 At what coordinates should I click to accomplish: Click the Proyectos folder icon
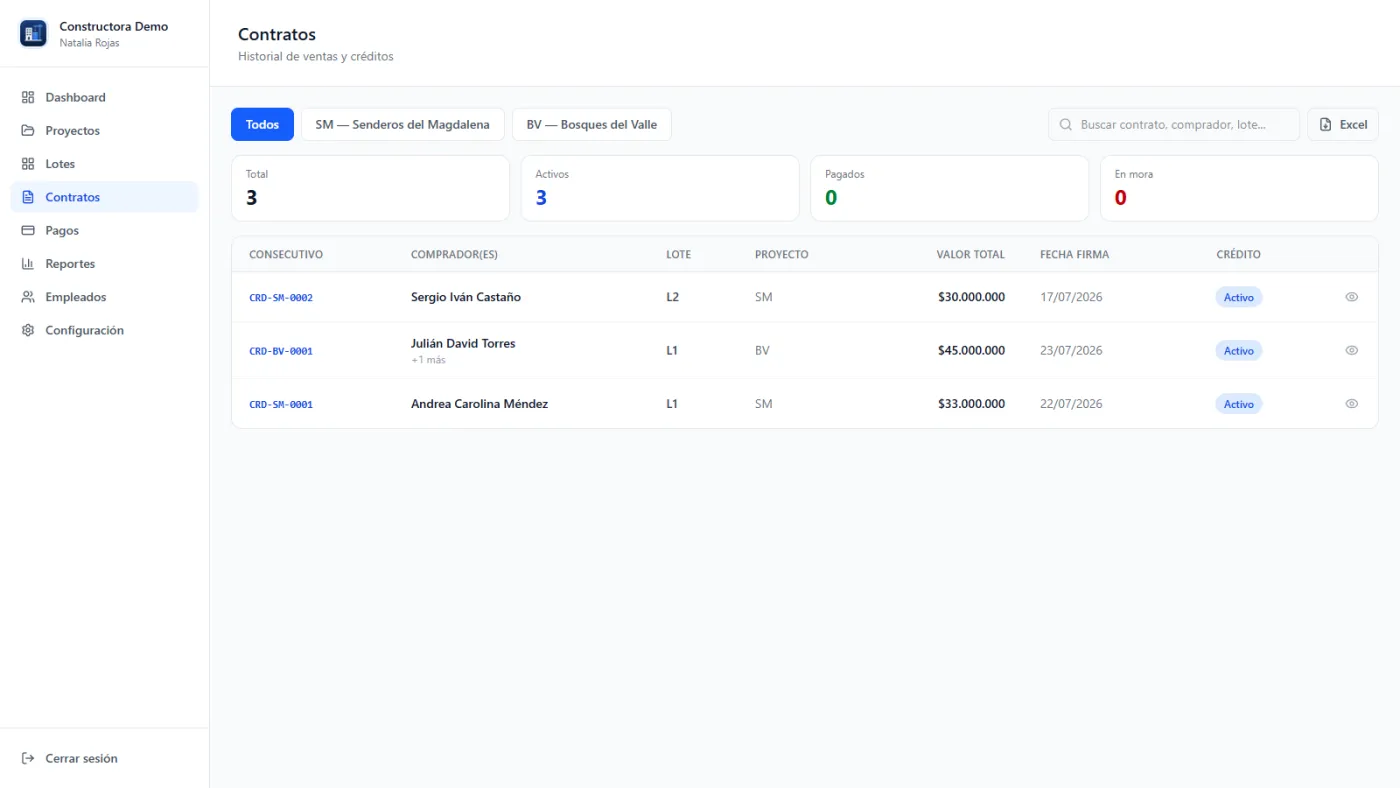pos(28,131)
